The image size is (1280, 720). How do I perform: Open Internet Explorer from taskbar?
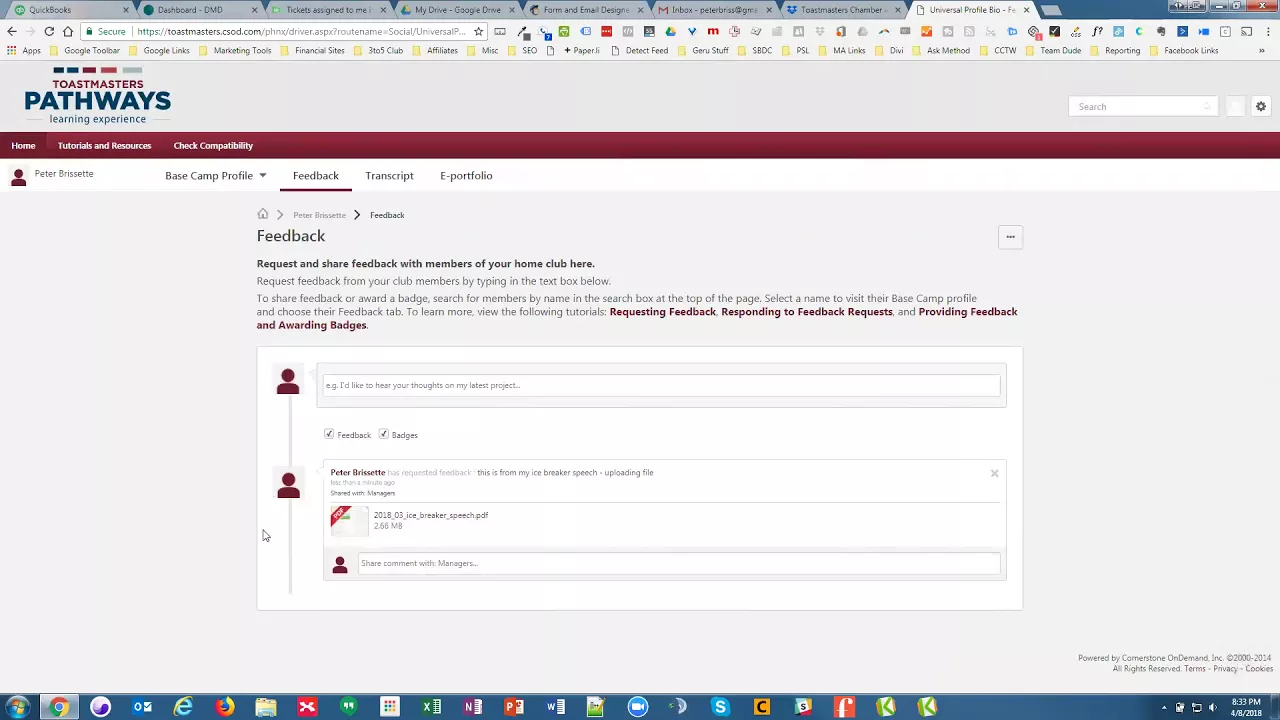pos(183,707)
